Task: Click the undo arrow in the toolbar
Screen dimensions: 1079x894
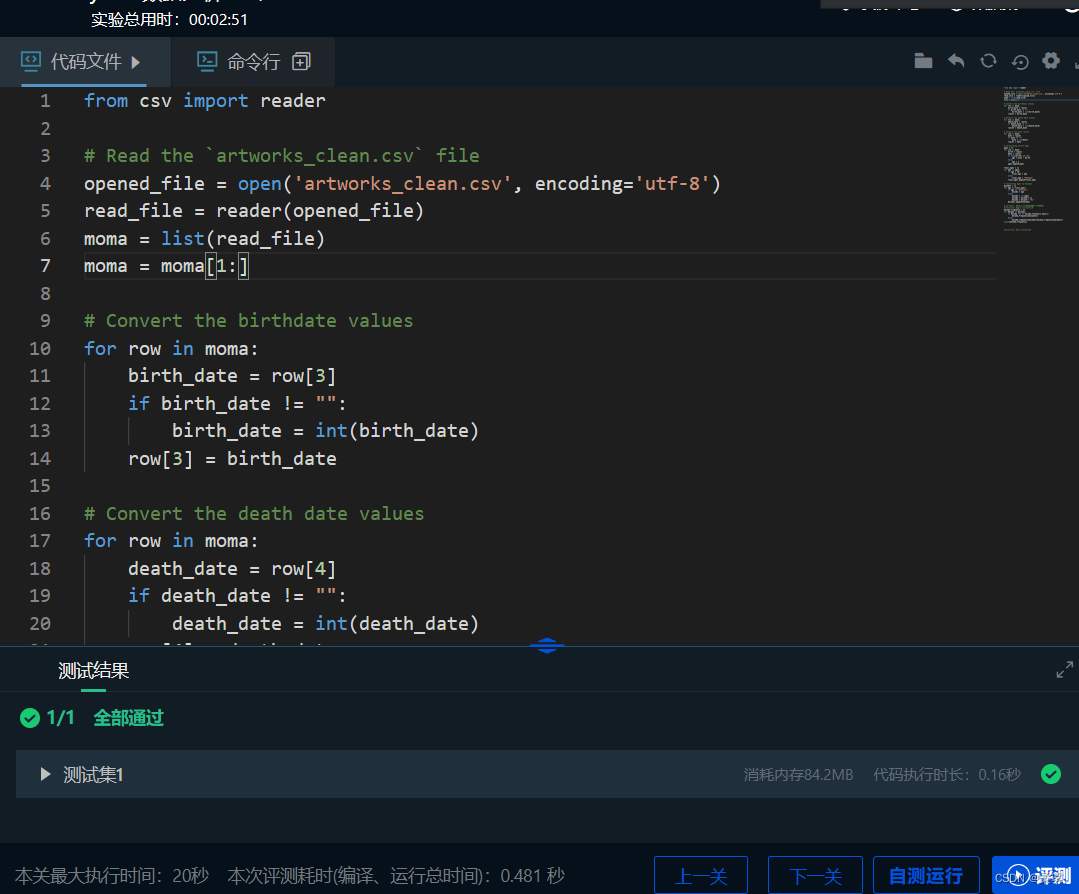Action: (x=955, y=60)
